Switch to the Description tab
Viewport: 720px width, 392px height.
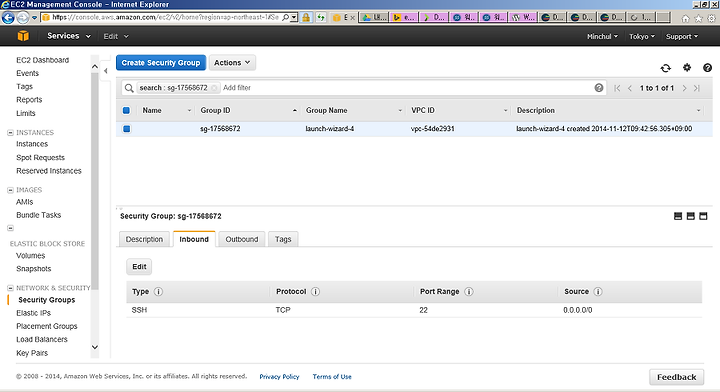pos(144,239)
